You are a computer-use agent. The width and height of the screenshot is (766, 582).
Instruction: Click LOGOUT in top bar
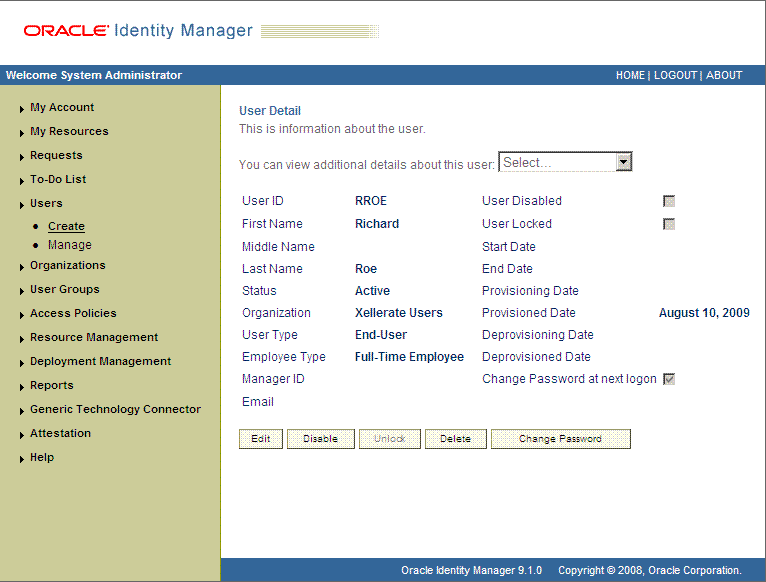pos(676,75)
